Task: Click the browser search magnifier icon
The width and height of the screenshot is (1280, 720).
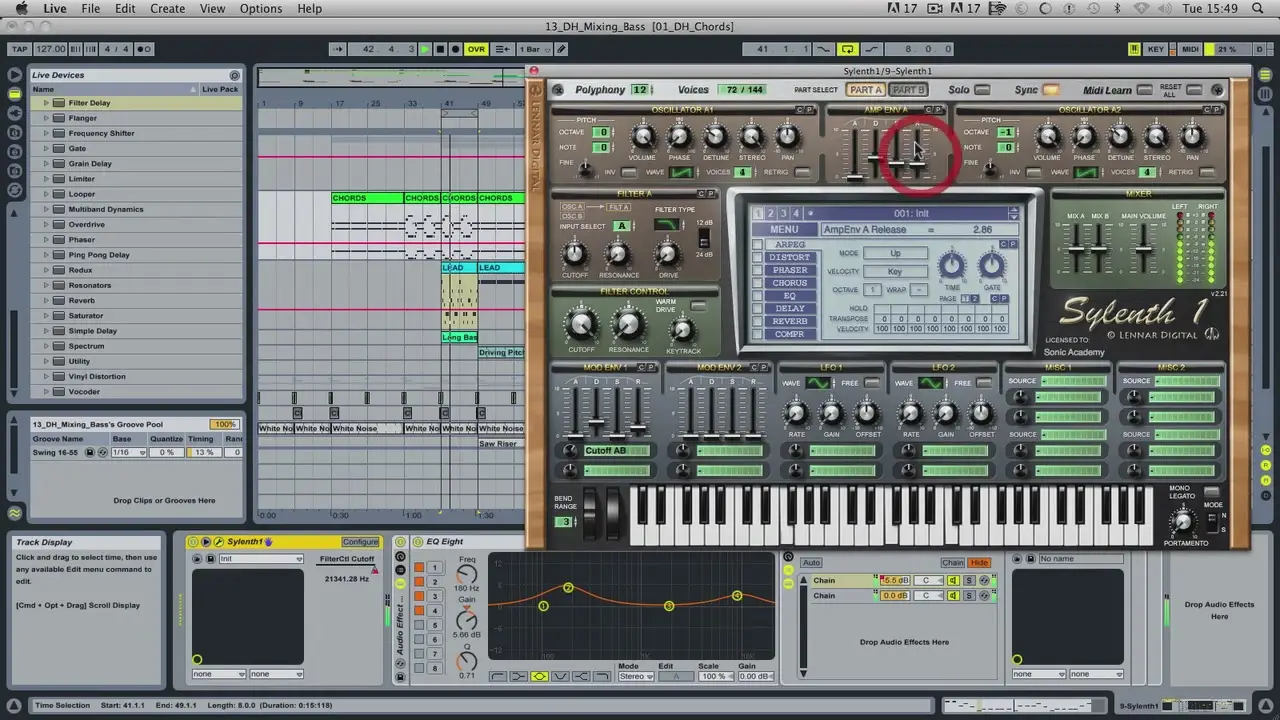Action: coord(235,75)
